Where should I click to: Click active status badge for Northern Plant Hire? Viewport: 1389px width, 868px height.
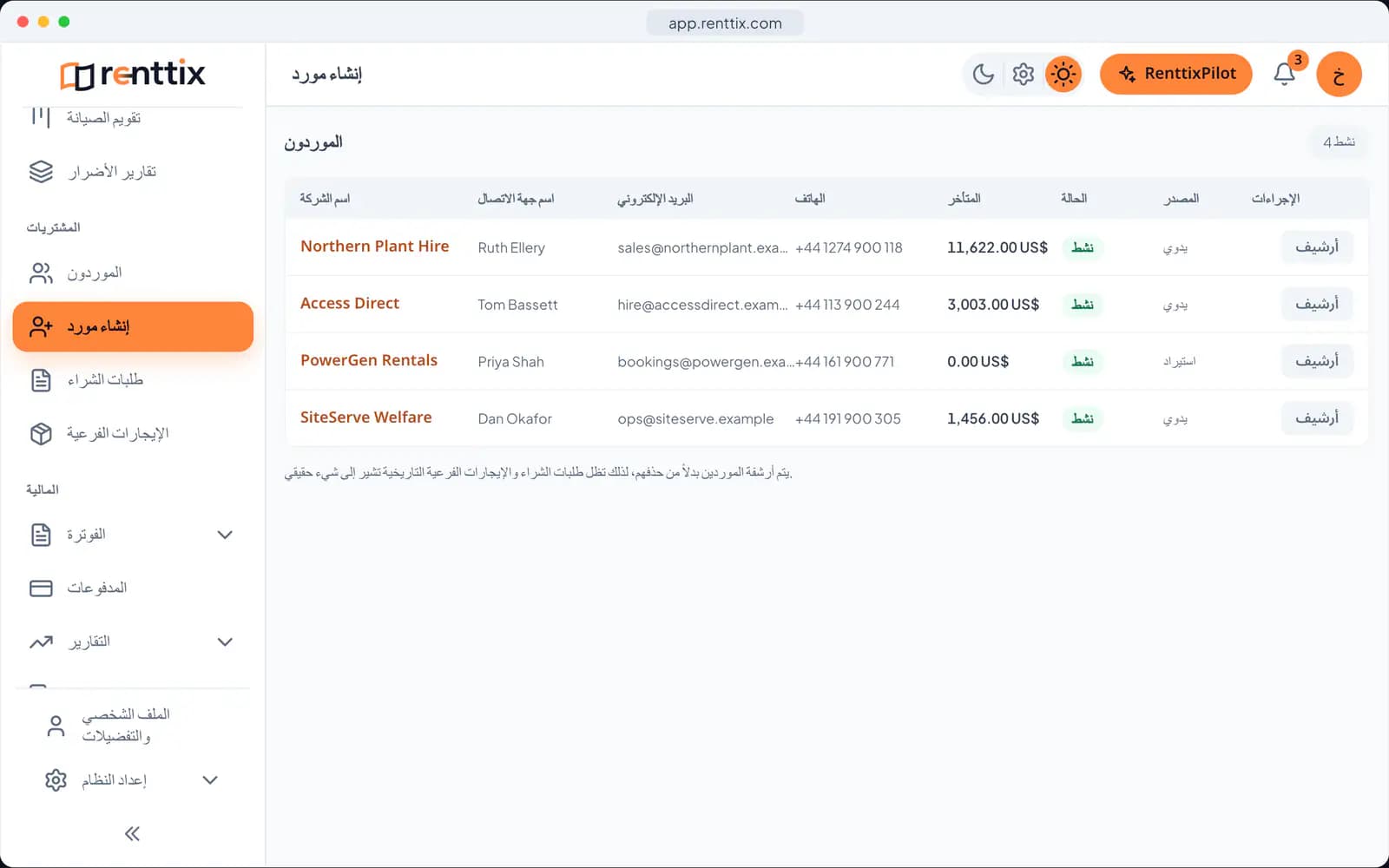[1083, 247]
